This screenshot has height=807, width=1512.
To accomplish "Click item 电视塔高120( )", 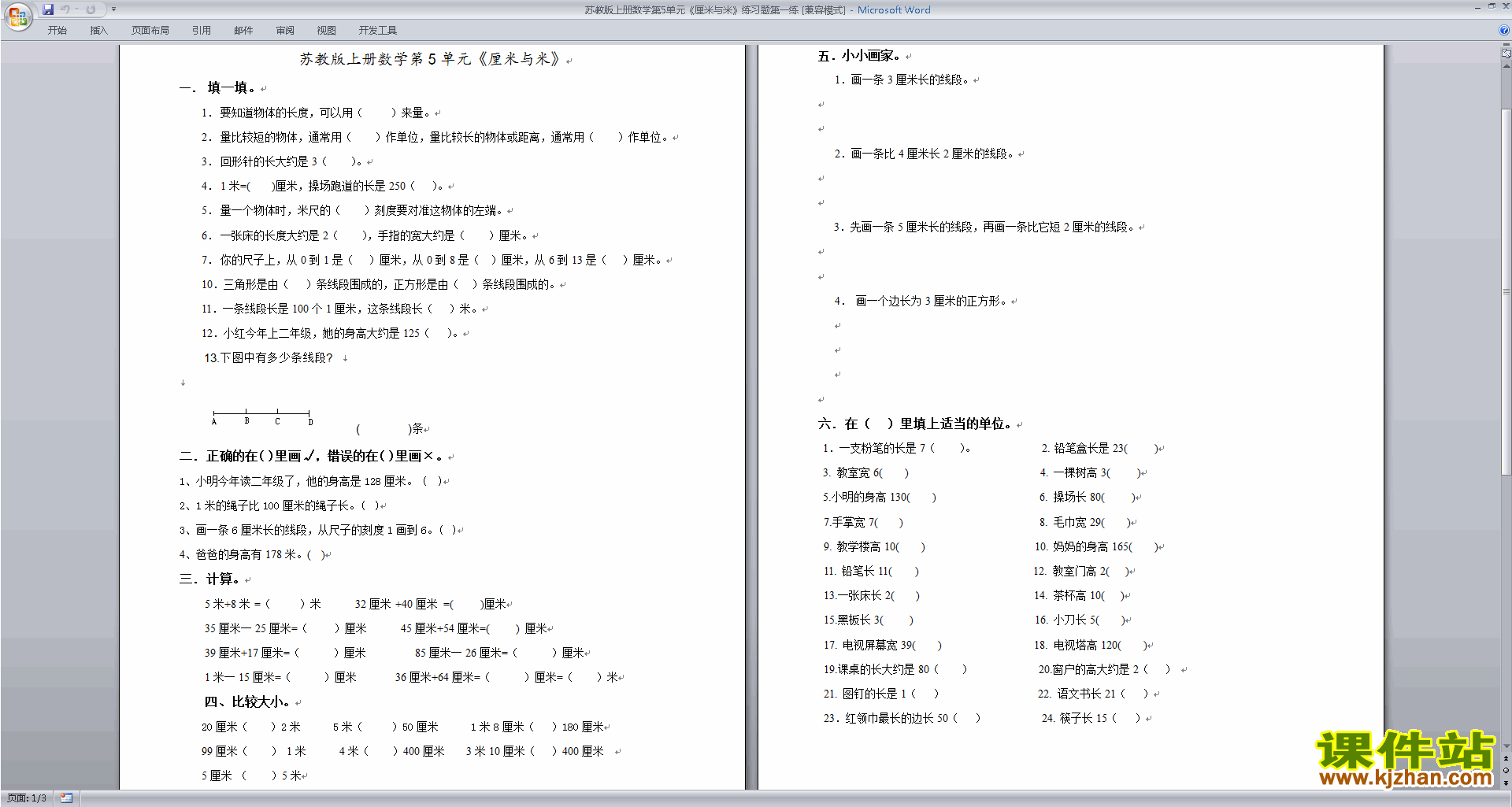I will click(x=1091, y=645).
